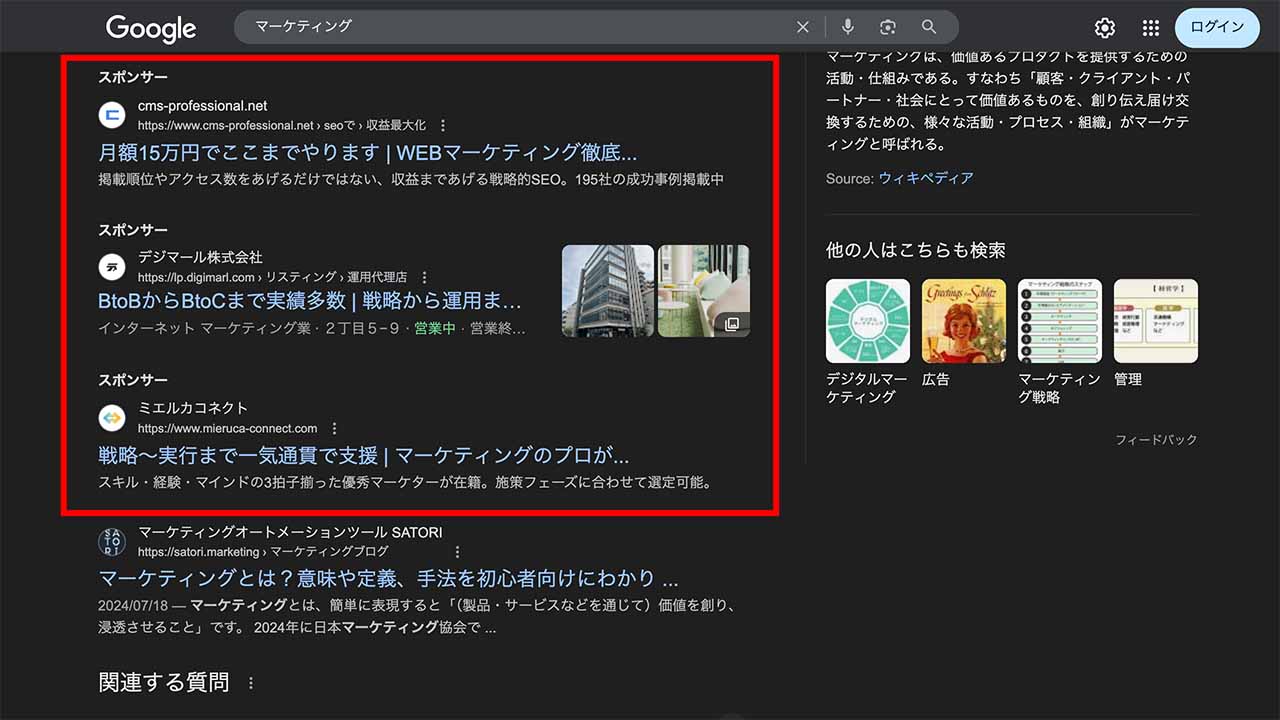
Task: Click the office building photo thumbnail
Action: tap(608, 291)
